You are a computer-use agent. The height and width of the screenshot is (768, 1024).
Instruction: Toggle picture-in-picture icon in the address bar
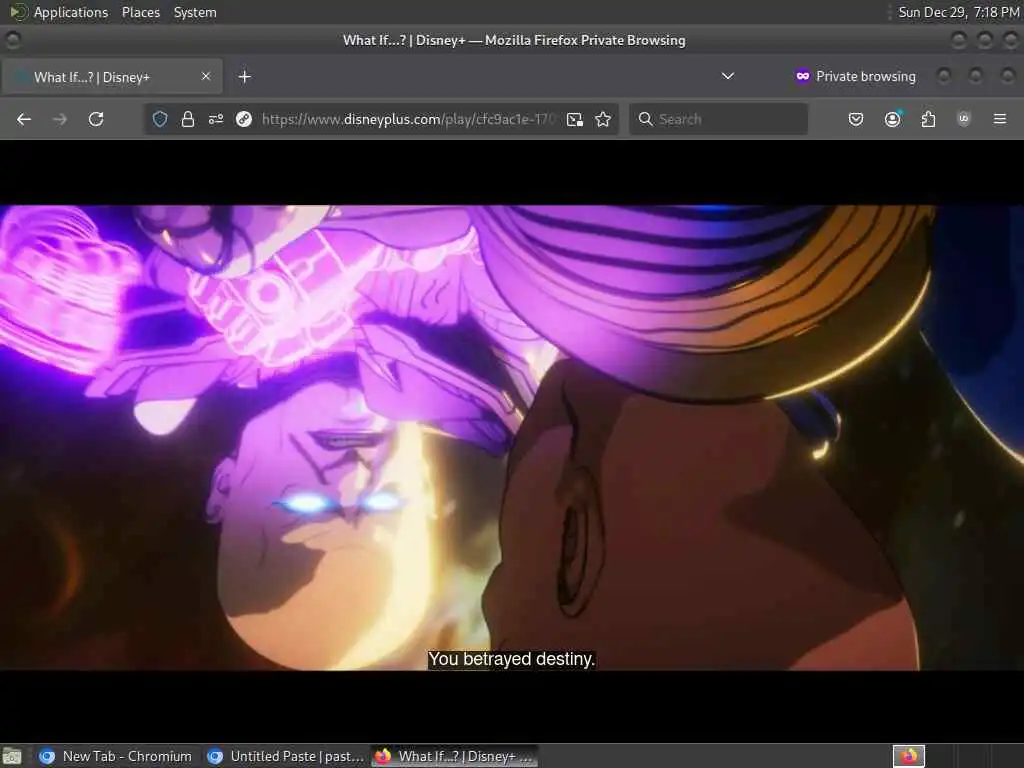point(575,119)
